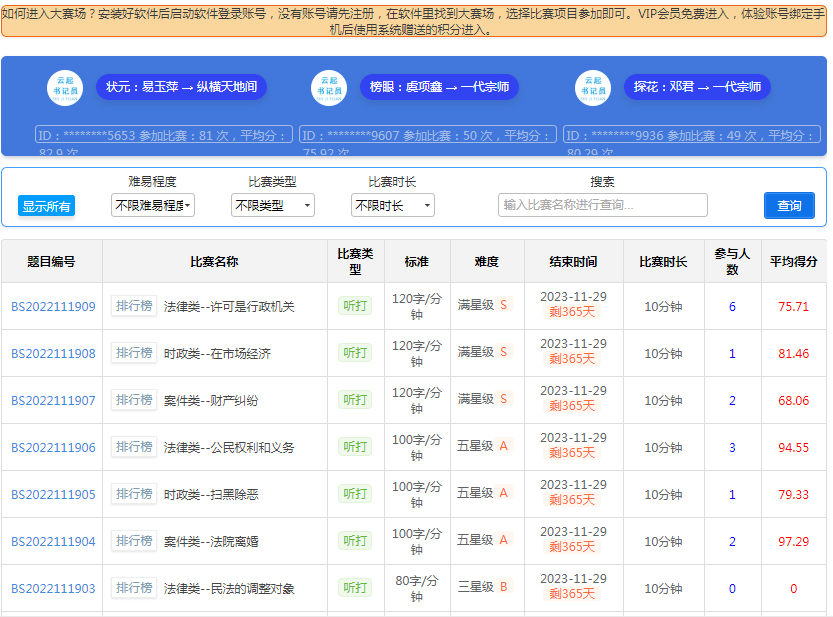Click the 显示所有 button
The width and height of the screenshot is (833, 617).
pos(46,206)
